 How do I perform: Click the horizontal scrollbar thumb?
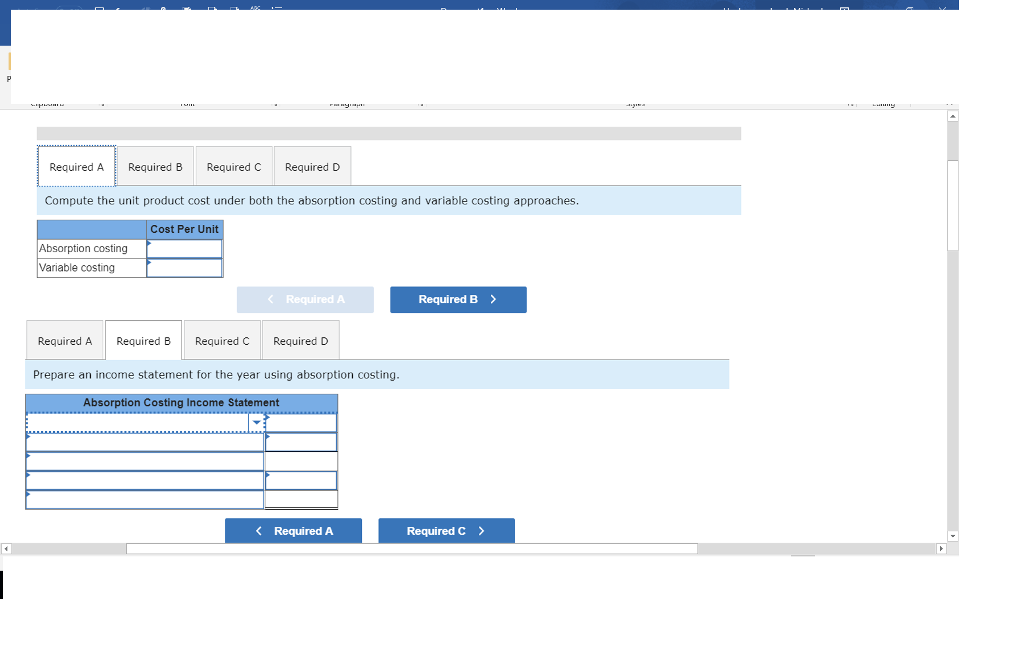(411, 548)
